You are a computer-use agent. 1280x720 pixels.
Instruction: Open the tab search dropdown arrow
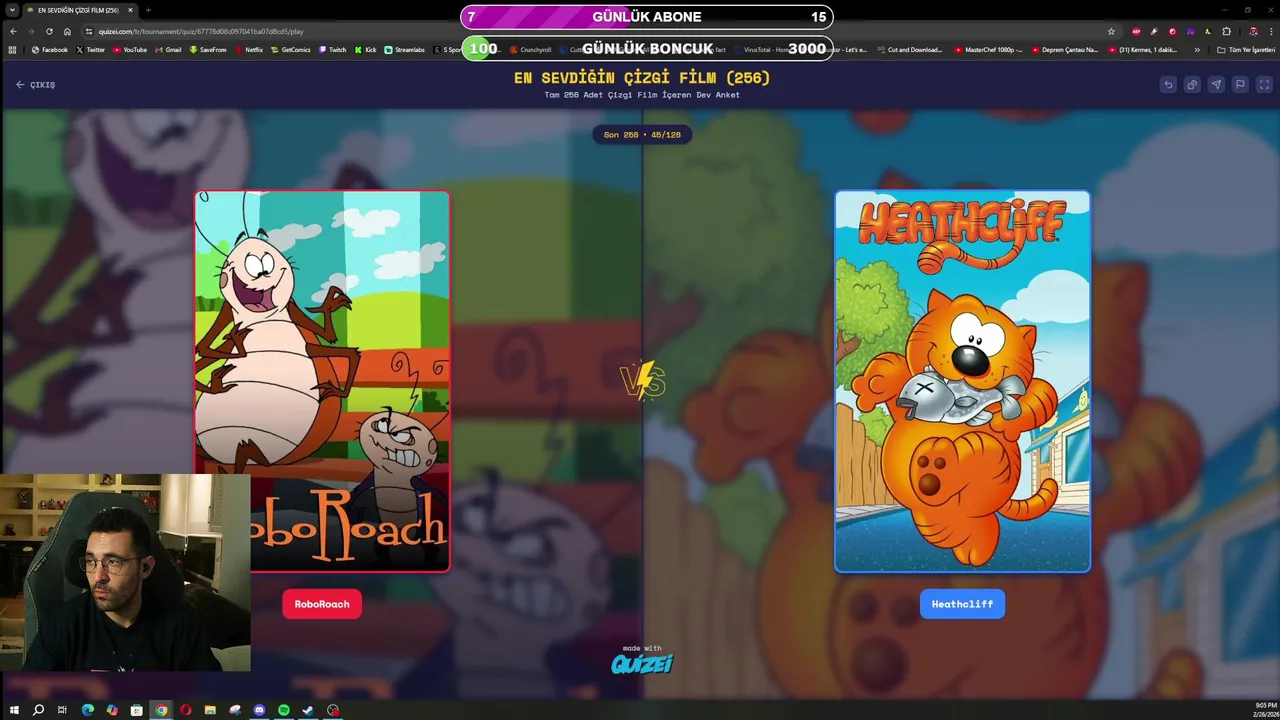click(11, 10)
